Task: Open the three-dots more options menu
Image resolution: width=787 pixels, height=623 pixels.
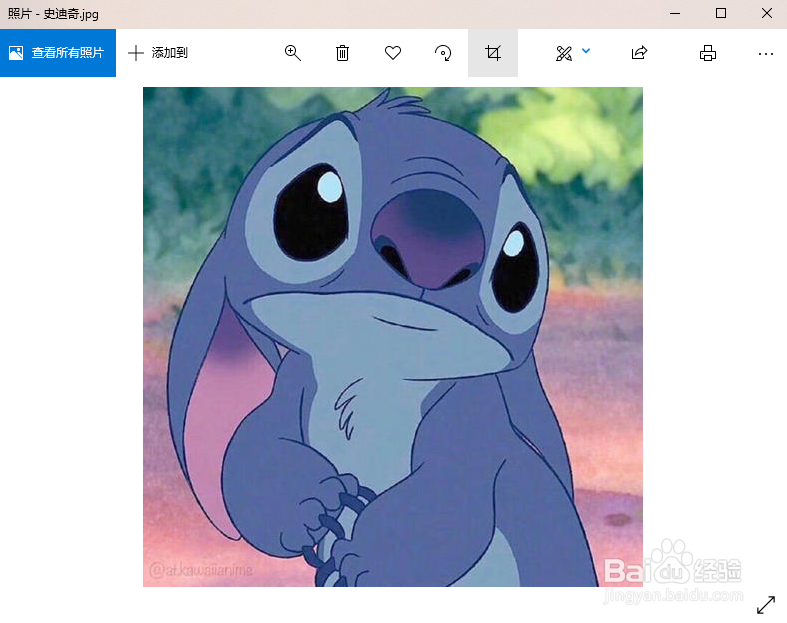Action: click(766, 53)
